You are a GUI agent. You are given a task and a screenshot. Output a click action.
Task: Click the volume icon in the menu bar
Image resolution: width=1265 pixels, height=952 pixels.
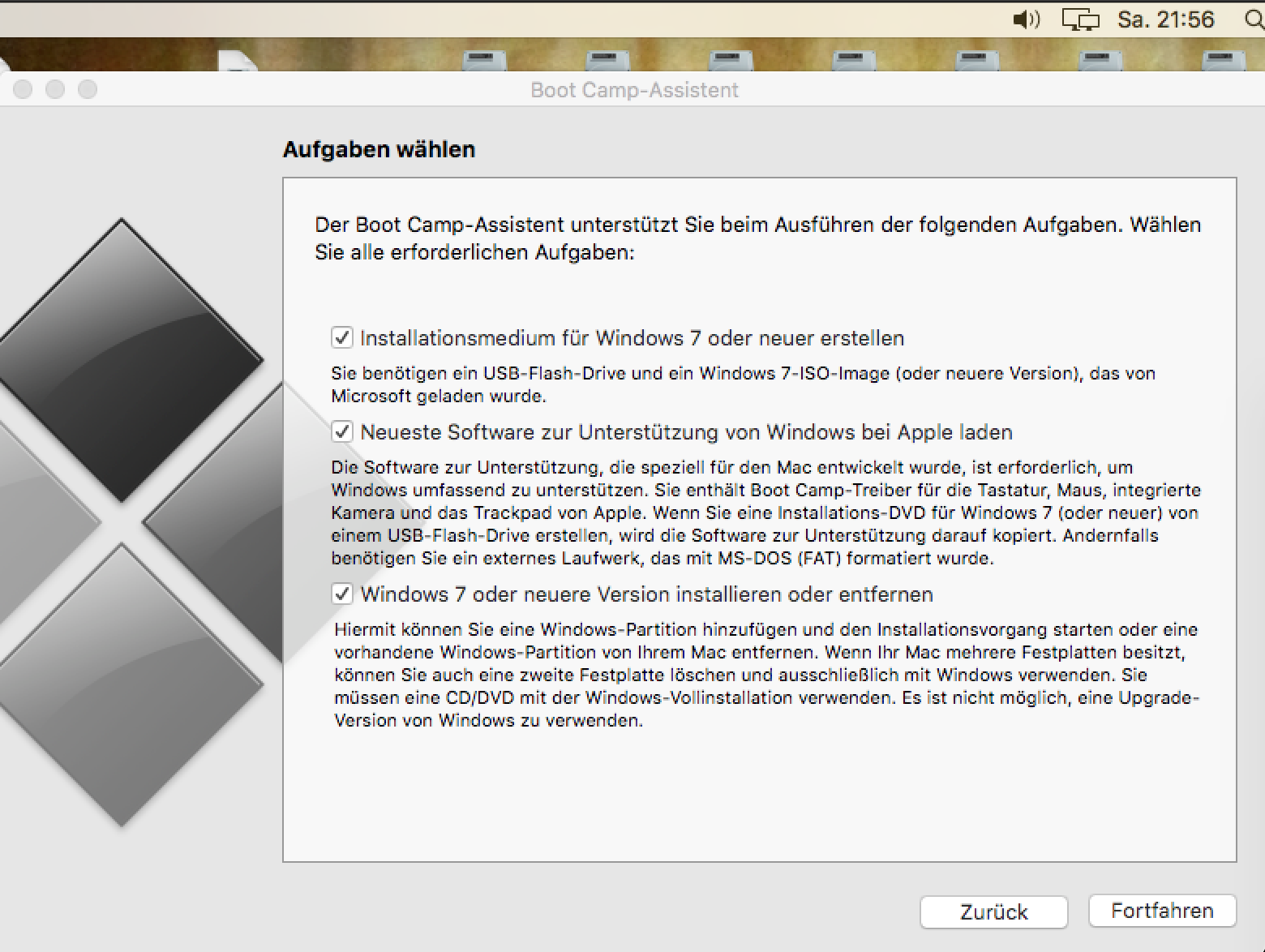1027,19
